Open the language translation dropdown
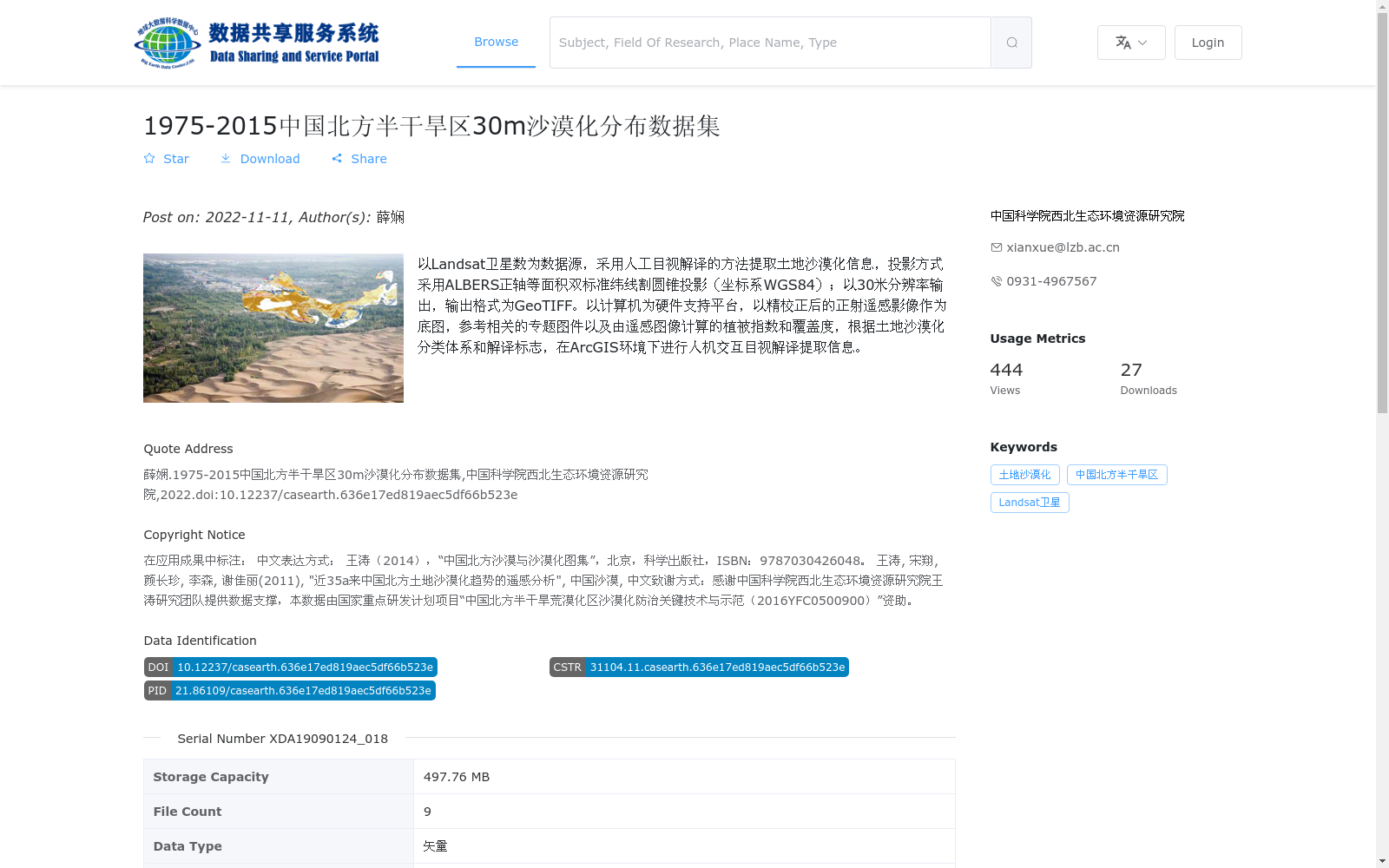 pos(1131,43)
